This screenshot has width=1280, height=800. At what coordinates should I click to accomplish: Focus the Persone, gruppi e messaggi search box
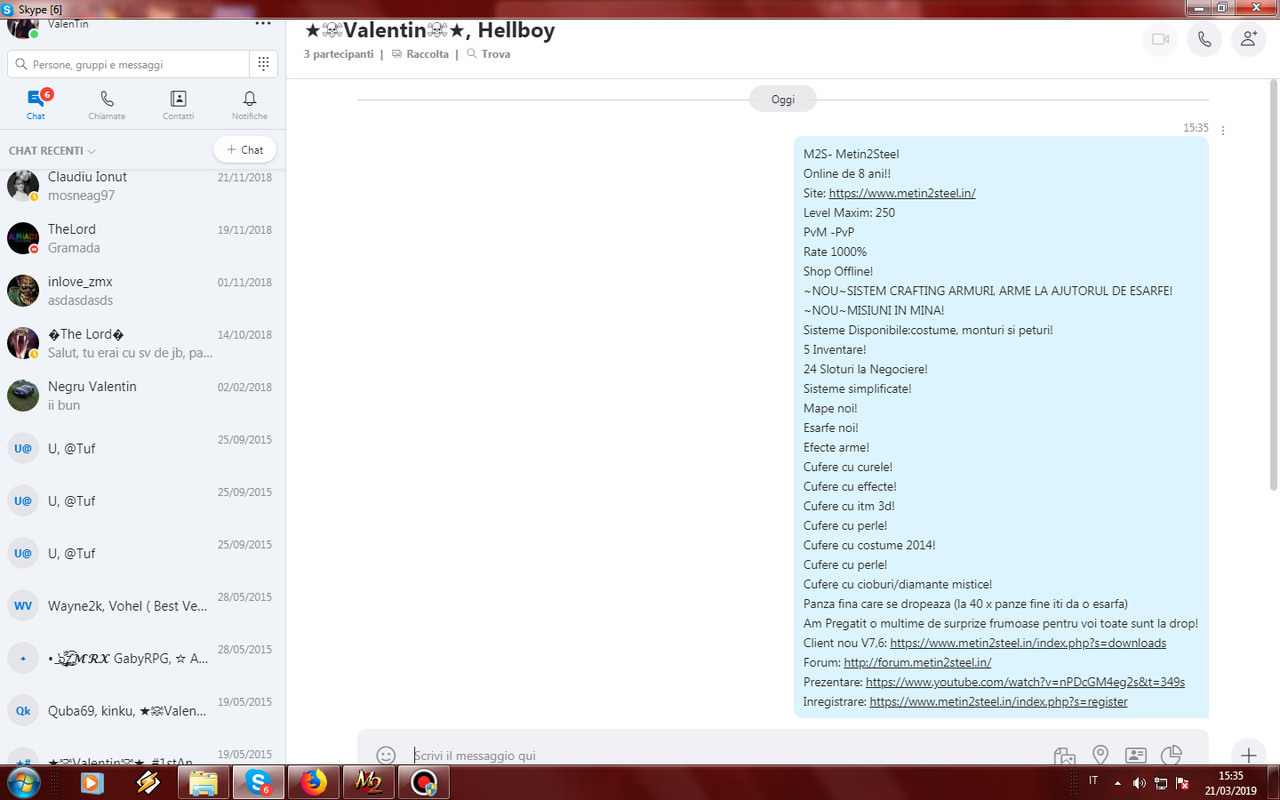(x=128, y=64)
